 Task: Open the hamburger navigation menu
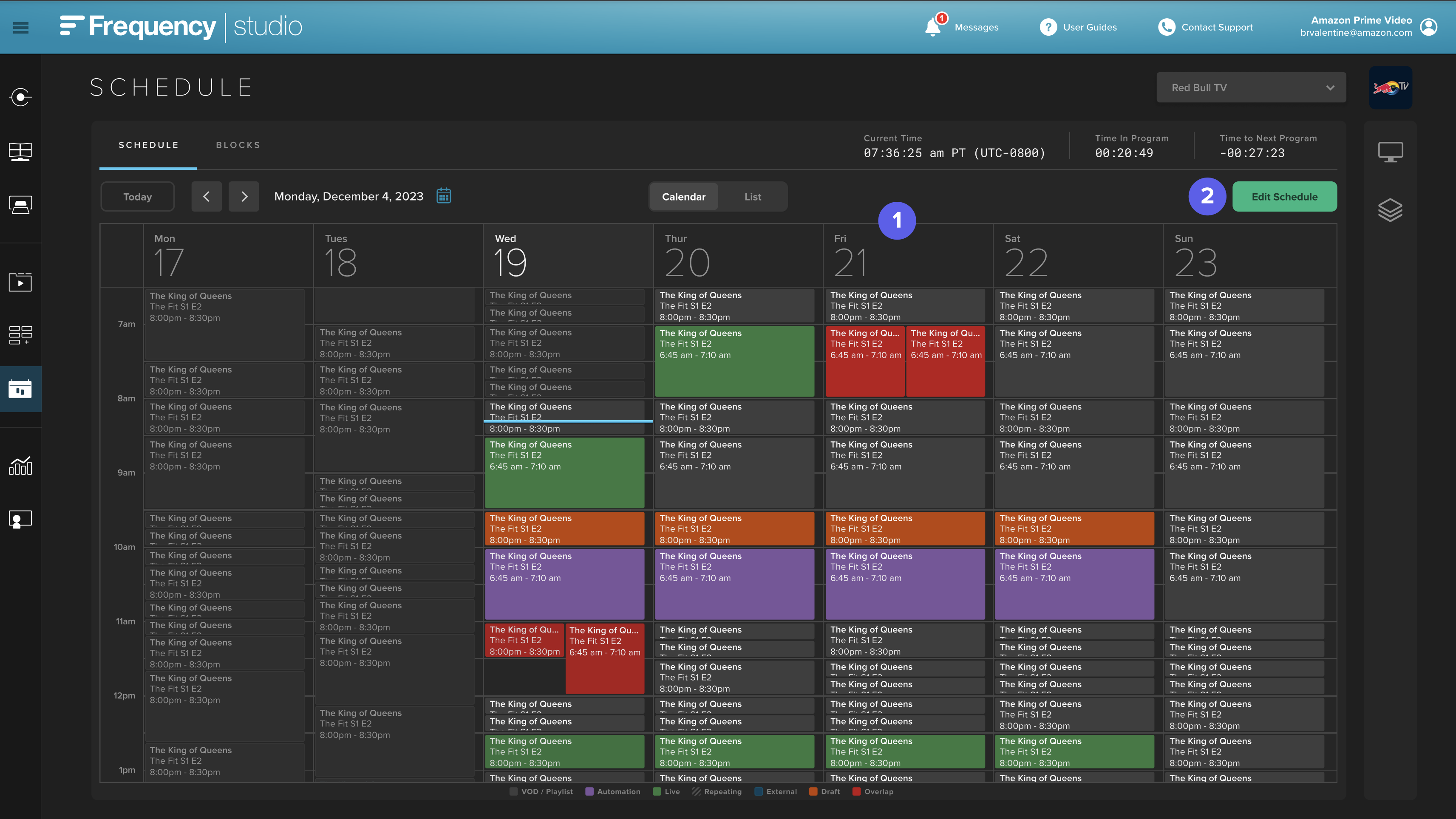(x=21, y=28)
